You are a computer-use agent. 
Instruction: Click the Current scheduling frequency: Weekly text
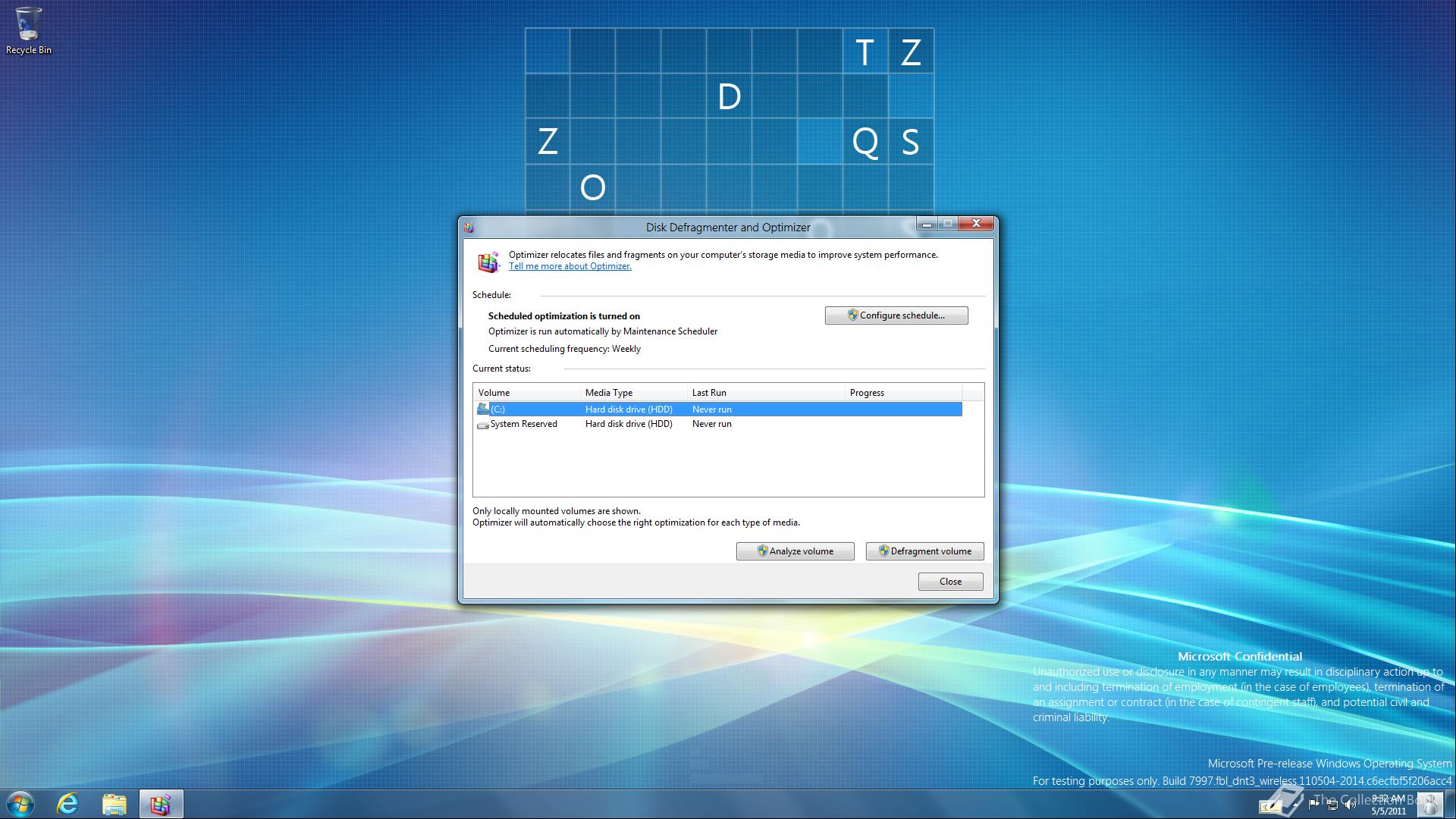tap(564, 349)
